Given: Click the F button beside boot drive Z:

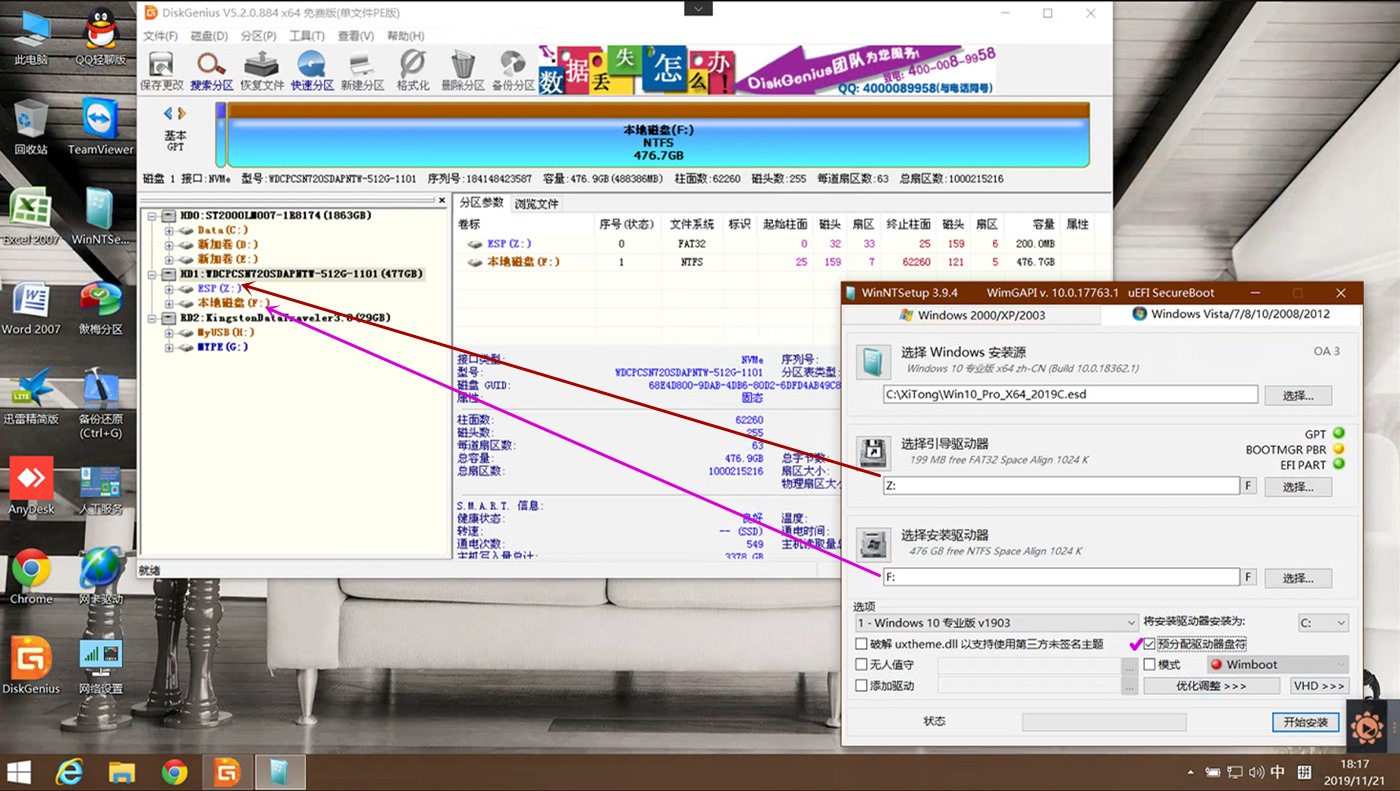Looking at the screenshot, I should [1249, 486].
